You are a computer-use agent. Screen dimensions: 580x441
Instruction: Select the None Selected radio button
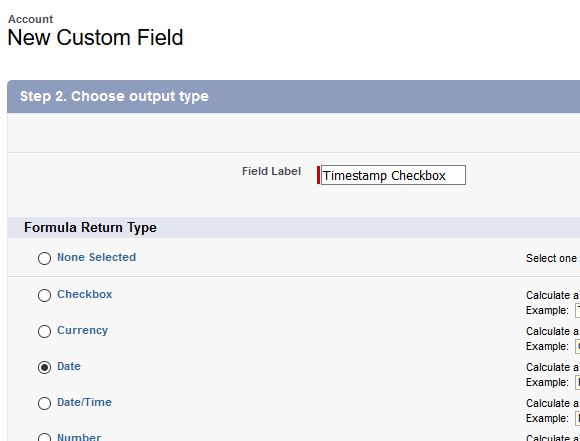(44, 258)
